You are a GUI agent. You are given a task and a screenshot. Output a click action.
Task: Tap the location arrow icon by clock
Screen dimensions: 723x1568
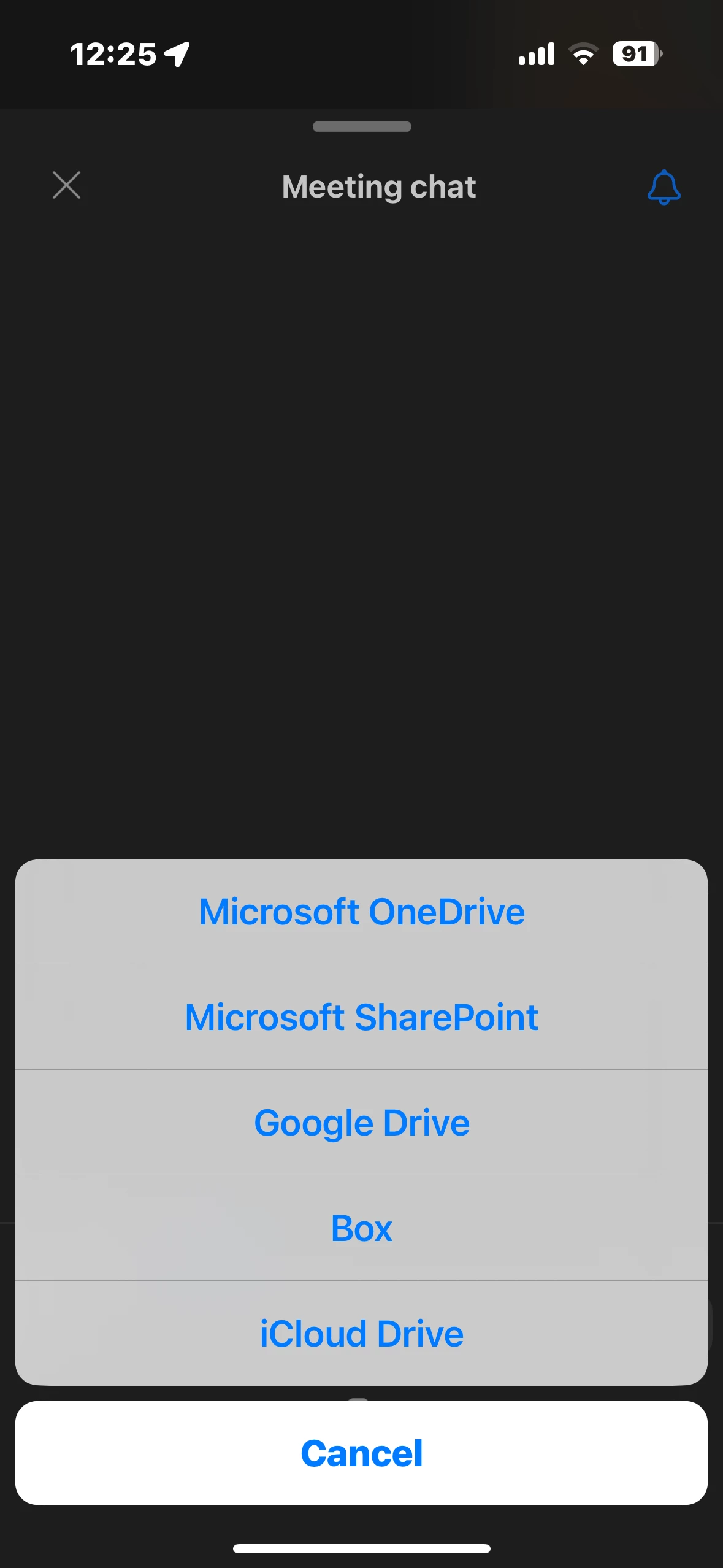(178, 54)
